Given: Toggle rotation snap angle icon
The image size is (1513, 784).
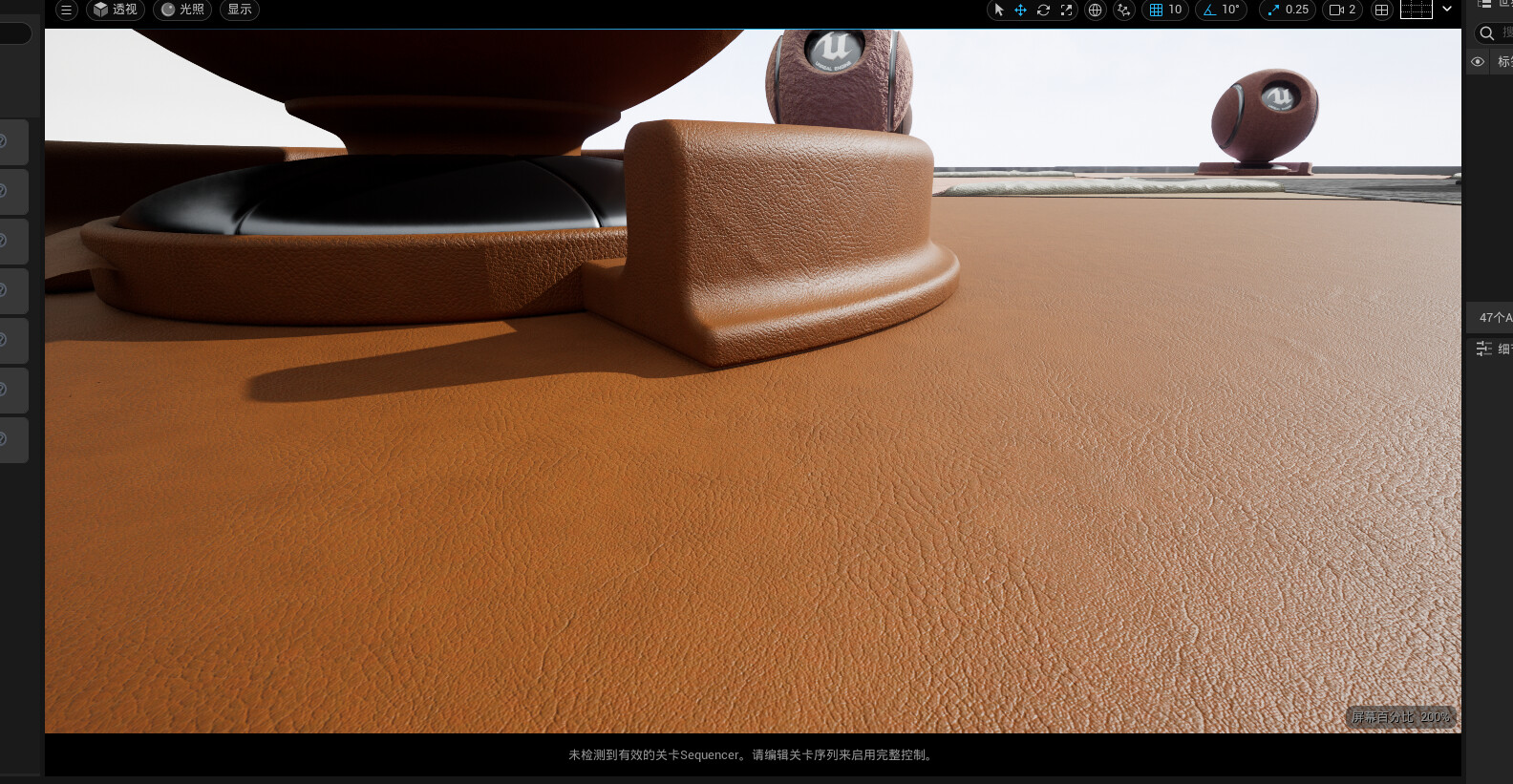Looking at the screenshot, I should point(1209,10).
